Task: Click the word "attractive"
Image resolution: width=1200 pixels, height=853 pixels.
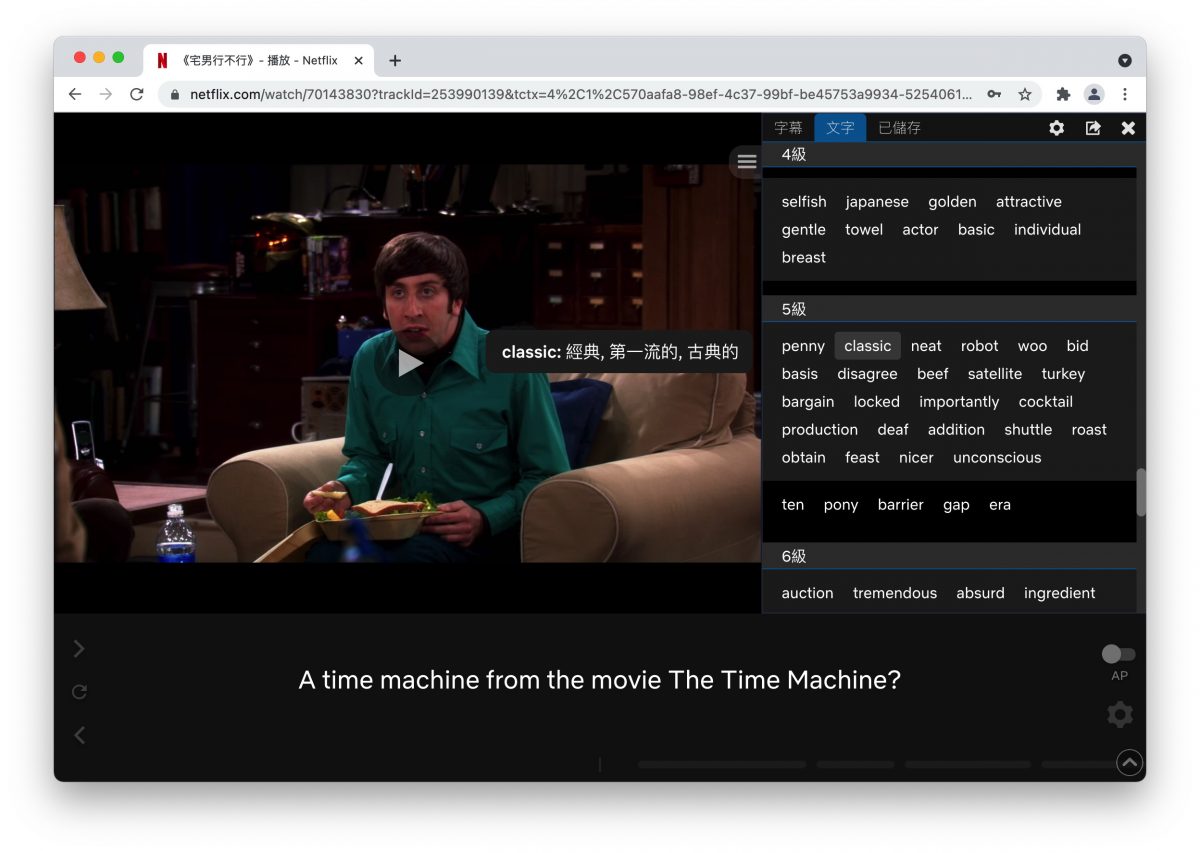Action: point(1029,202)
